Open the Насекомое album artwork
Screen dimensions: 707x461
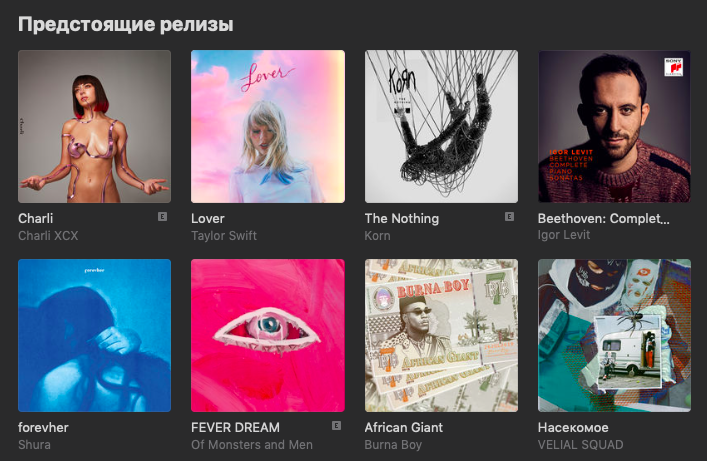(614, 335)
